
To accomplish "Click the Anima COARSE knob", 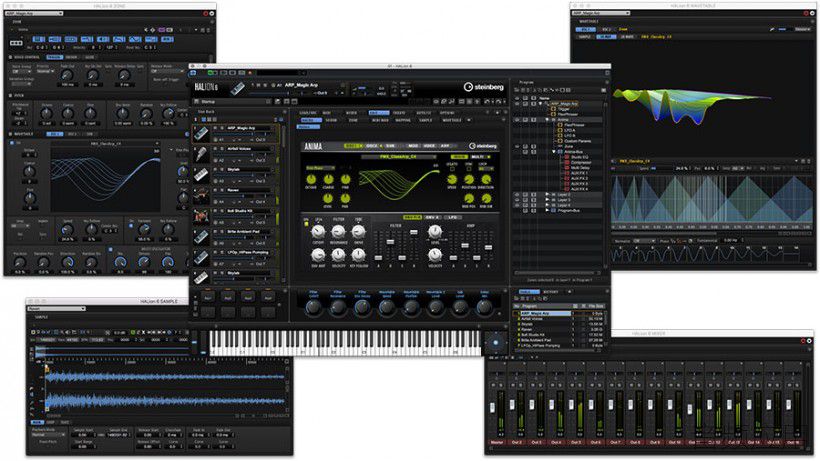I will pyautogui.click(x=328, y=179).
